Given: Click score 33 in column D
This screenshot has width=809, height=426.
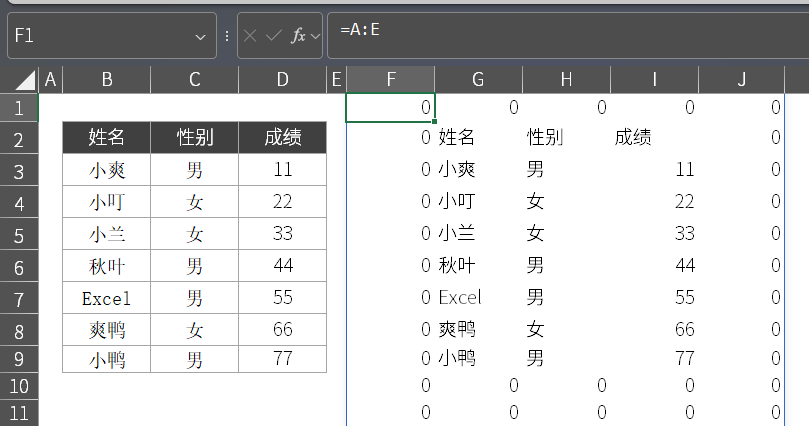Looking at the screenshot, I should (x=282, y=234).
